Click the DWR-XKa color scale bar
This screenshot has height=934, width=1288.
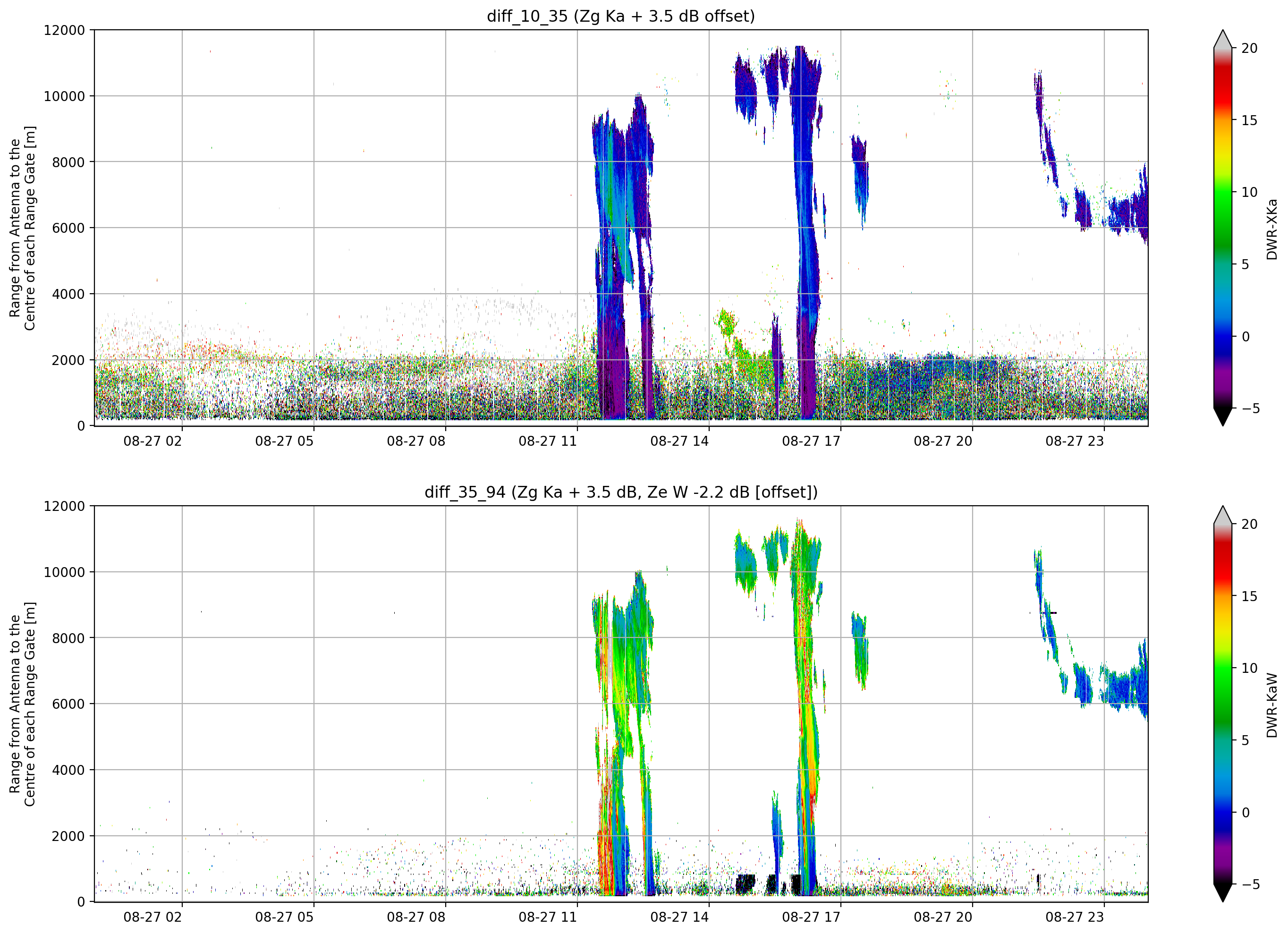[x=1223, y=228]
